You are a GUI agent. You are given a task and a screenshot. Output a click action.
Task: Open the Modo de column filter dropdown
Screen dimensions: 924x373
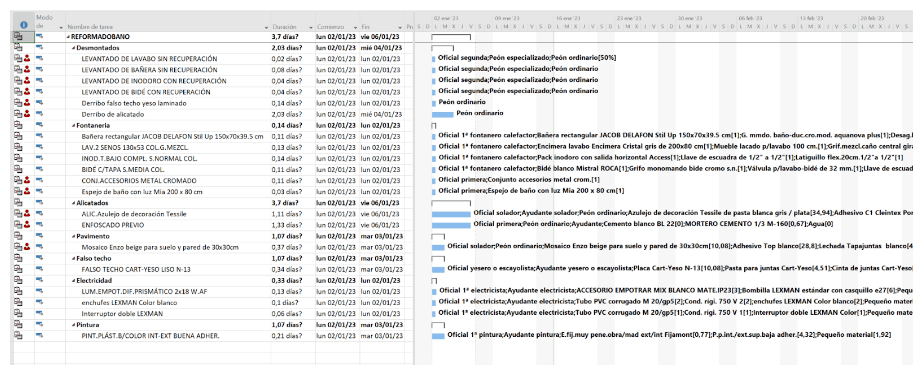click(x=61, y=28)
